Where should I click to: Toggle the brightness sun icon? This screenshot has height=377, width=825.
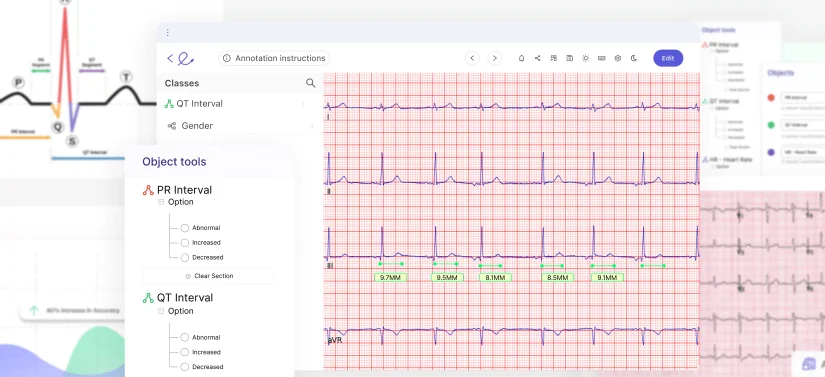[586, 58]
